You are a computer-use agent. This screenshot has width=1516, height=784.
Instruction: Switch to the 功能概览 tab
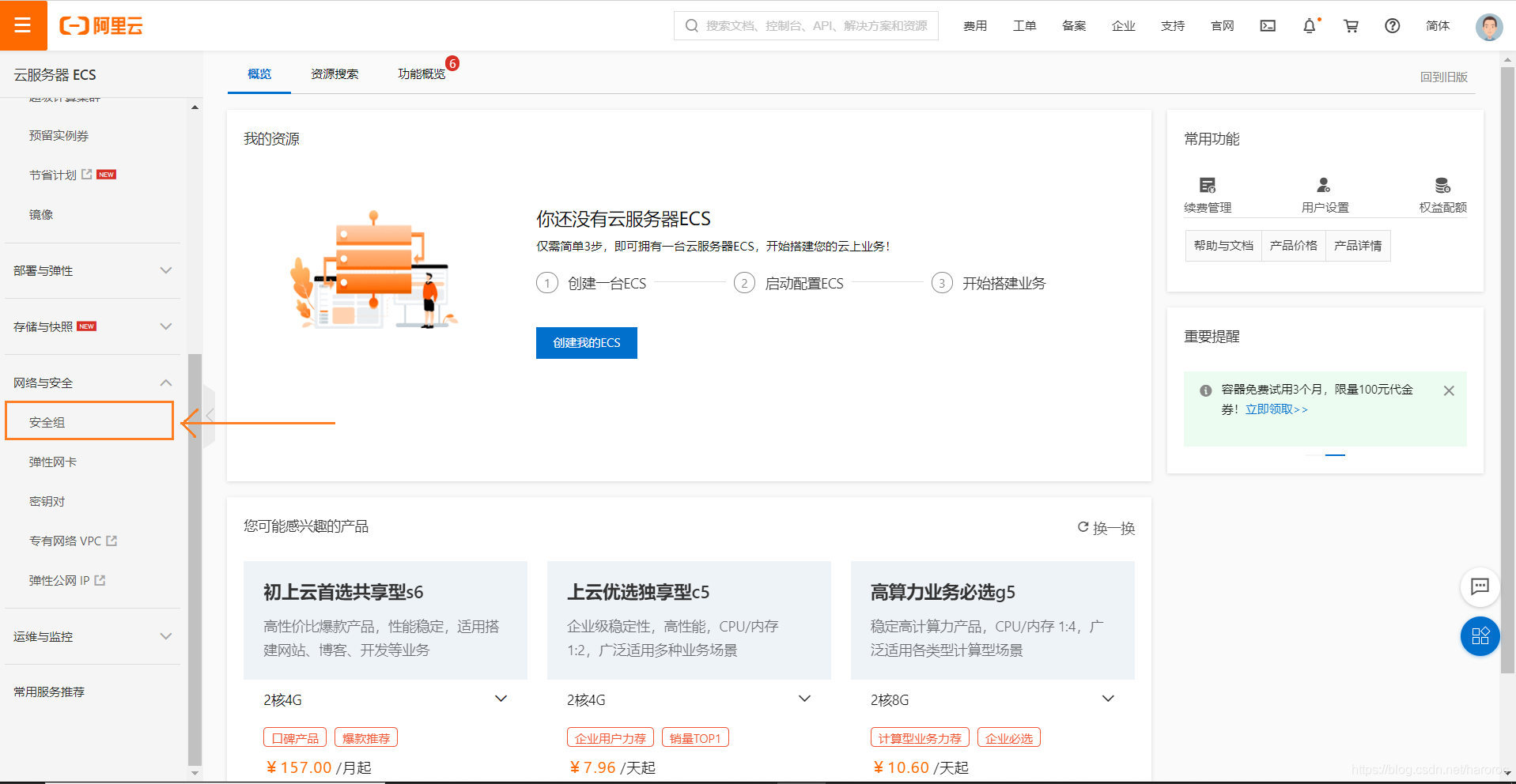tap(422, 73)
